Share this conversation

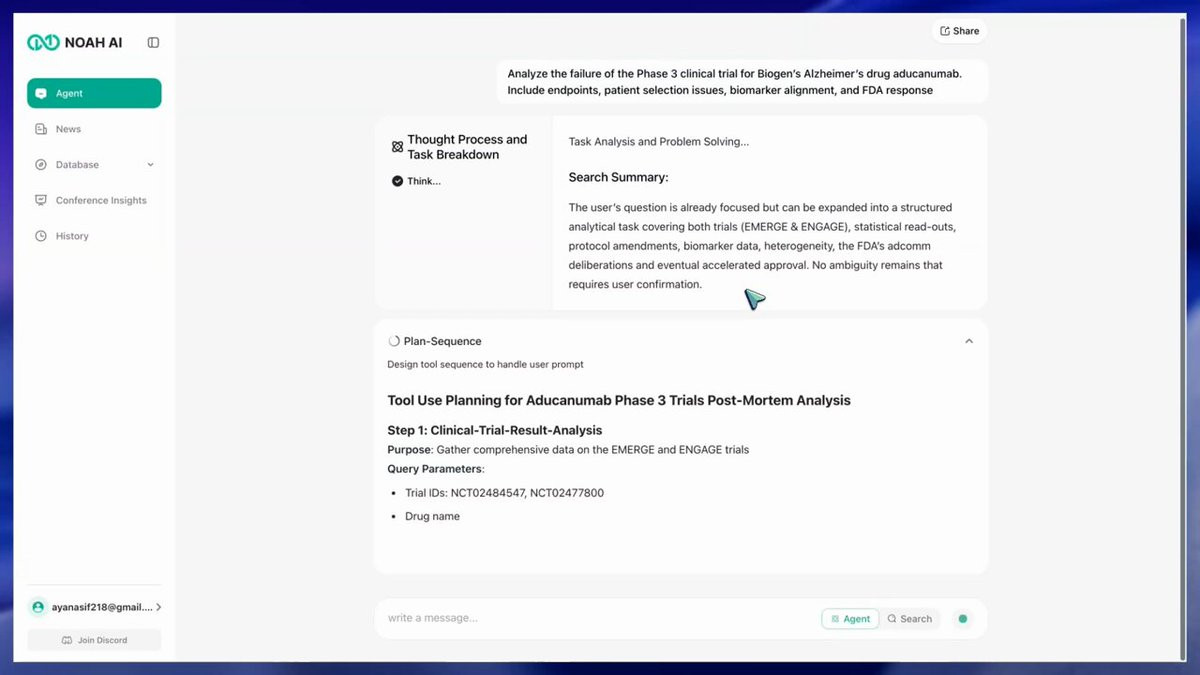959,31
